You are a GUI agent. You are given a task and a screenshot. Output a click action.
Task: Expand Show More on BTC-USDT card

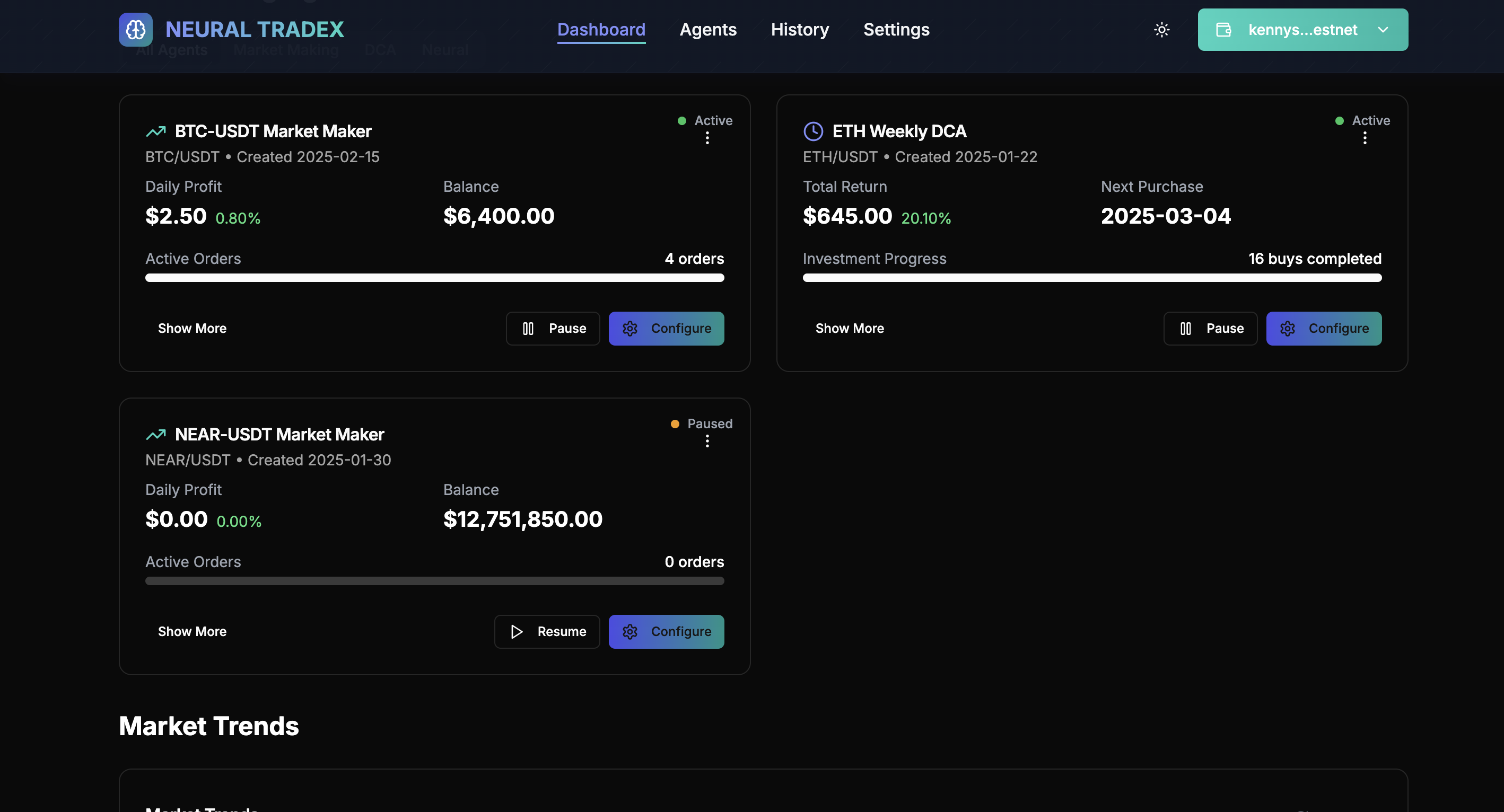(192, 329)
